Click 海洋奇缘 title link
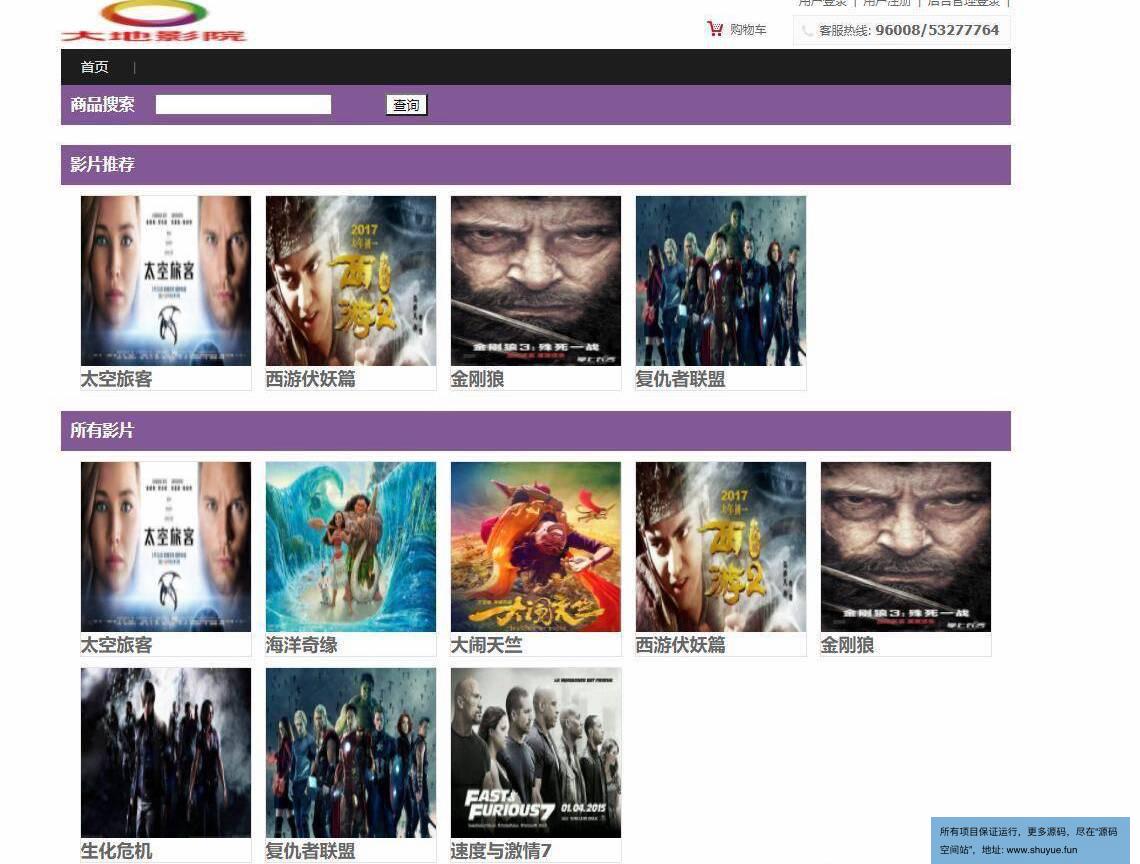 302,645
